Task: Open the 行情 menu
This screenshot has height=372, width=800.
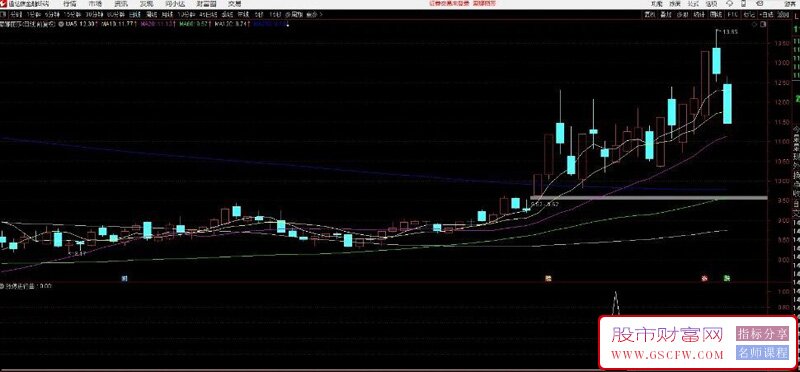Action: point(70,4)
